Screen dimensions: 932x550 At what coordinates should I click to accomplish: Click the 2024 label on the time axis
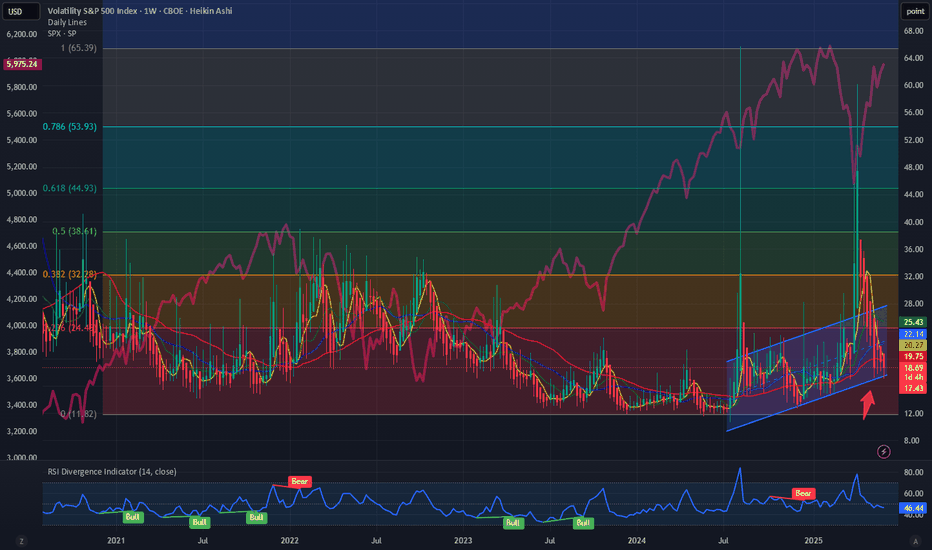(x=637, y=540)
